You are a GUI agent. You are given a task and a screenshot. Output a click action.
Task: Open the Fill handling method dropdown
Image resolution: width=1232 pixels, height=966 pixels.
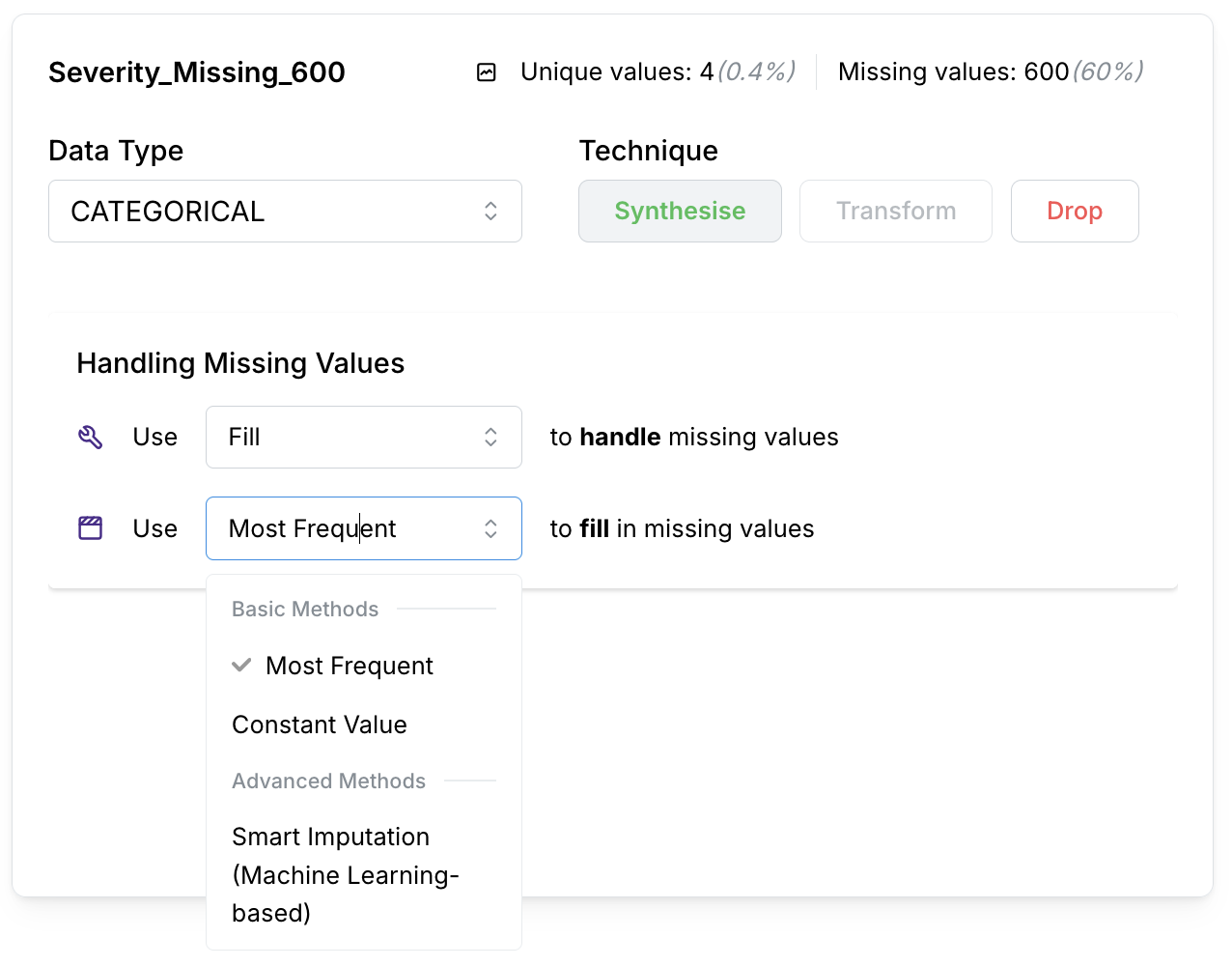click(x=364, y=437)
